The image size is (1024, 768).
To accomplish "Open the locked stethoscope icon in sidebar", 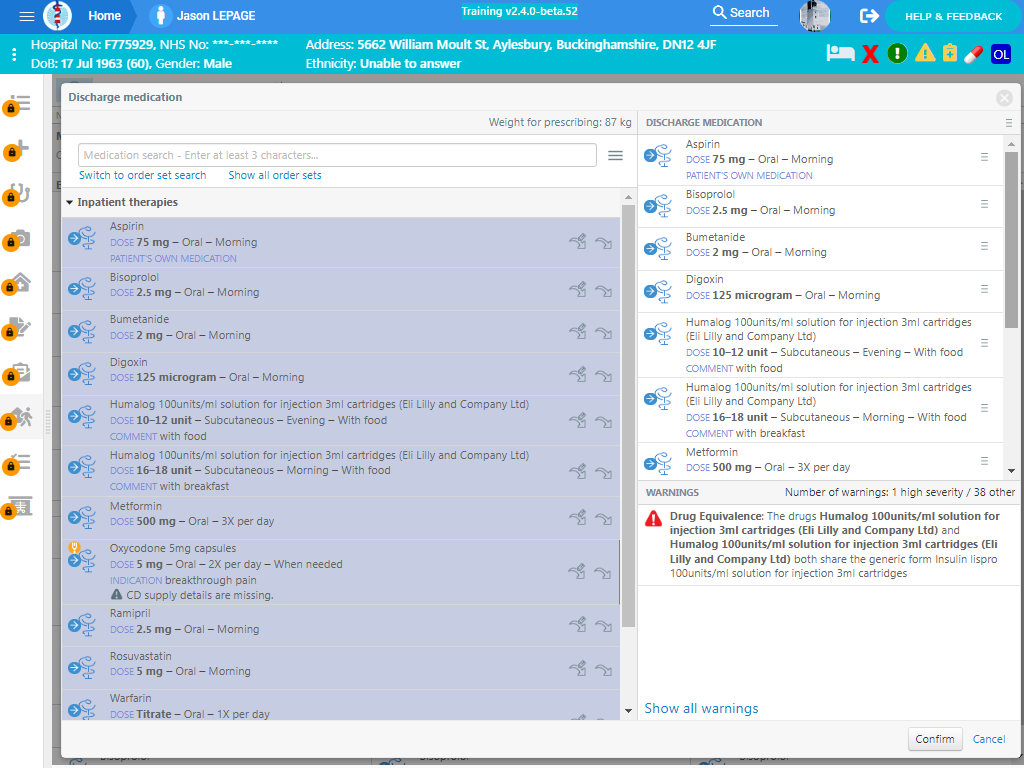I will pos(18,194).
